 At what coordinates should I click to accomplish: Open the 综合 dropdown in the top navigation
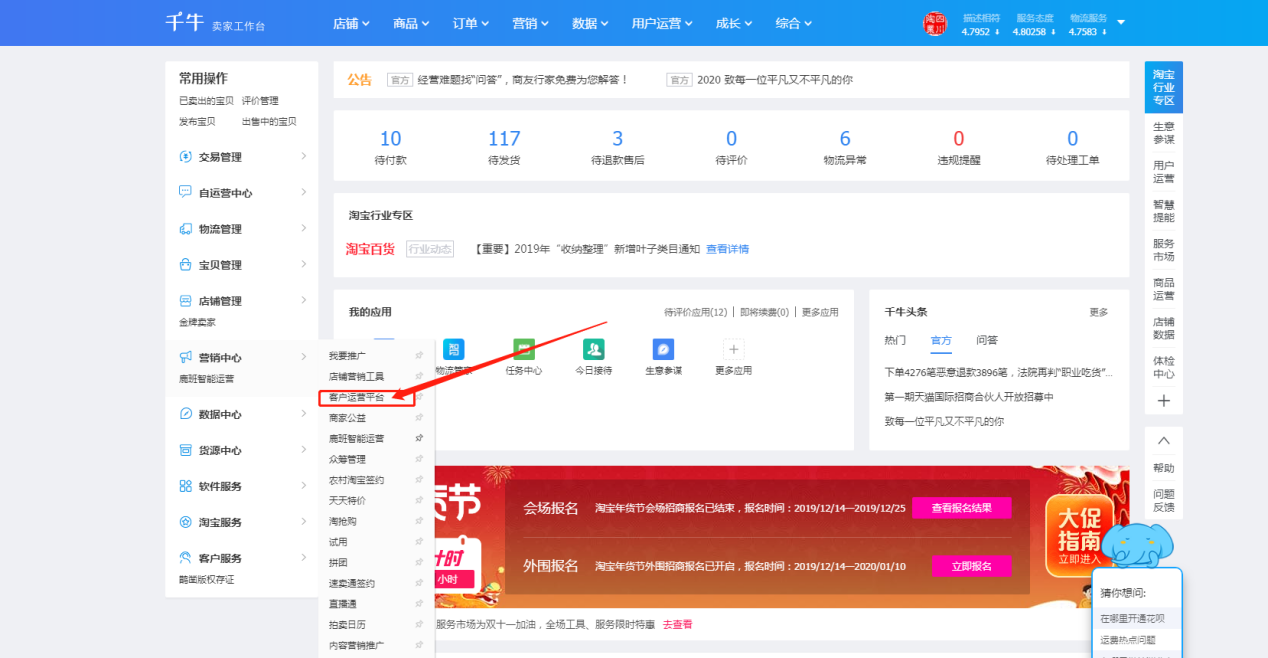click(x=794, y=23)
